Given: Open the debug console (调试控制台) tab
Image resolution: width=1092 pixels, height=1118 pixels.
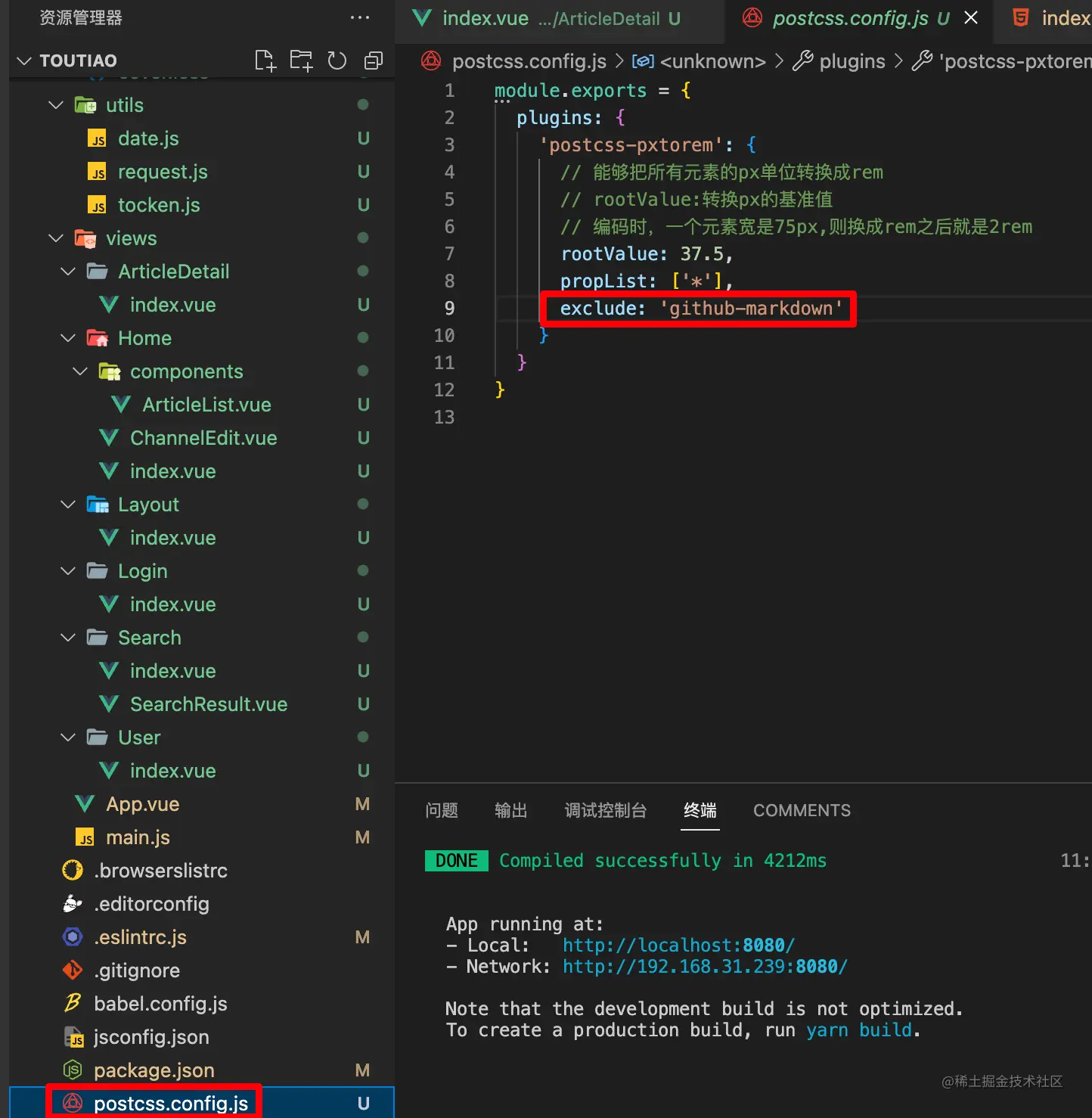Looking at the screenshot, I should tap(606, 810).
